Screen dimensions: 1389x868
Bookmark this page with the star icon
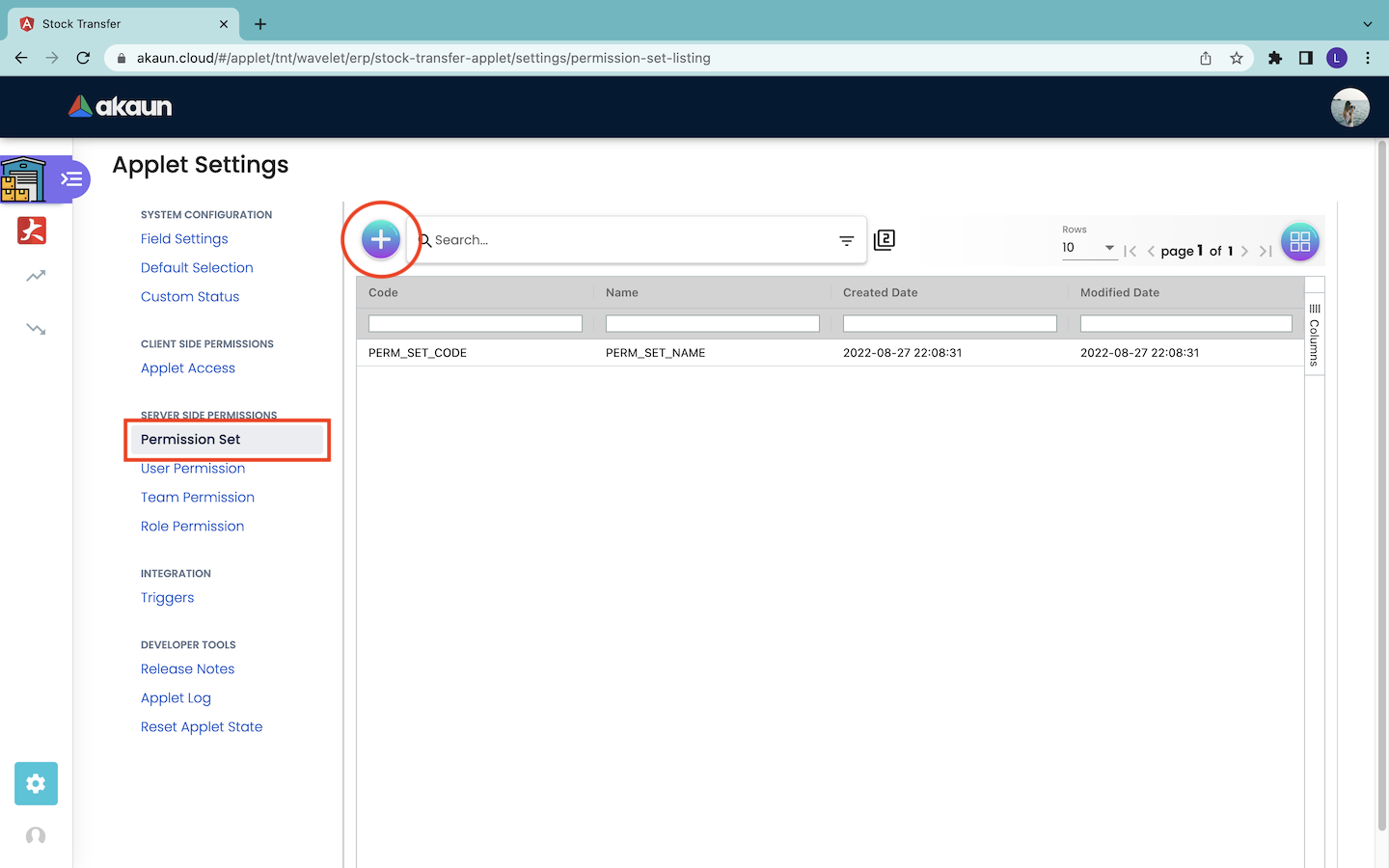1237,58
